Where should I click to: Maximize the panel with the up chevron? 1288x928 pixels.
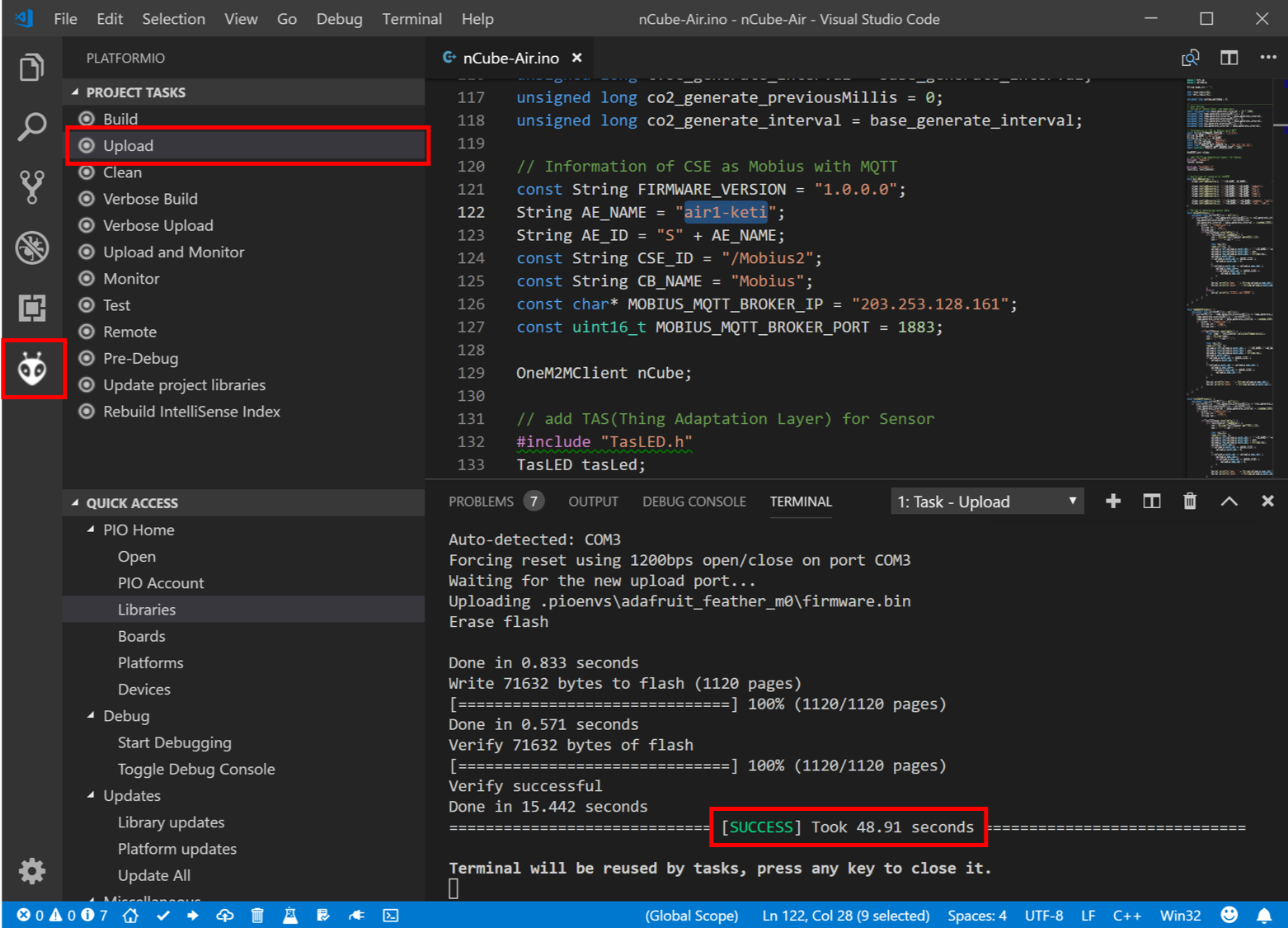(1229, 501)
